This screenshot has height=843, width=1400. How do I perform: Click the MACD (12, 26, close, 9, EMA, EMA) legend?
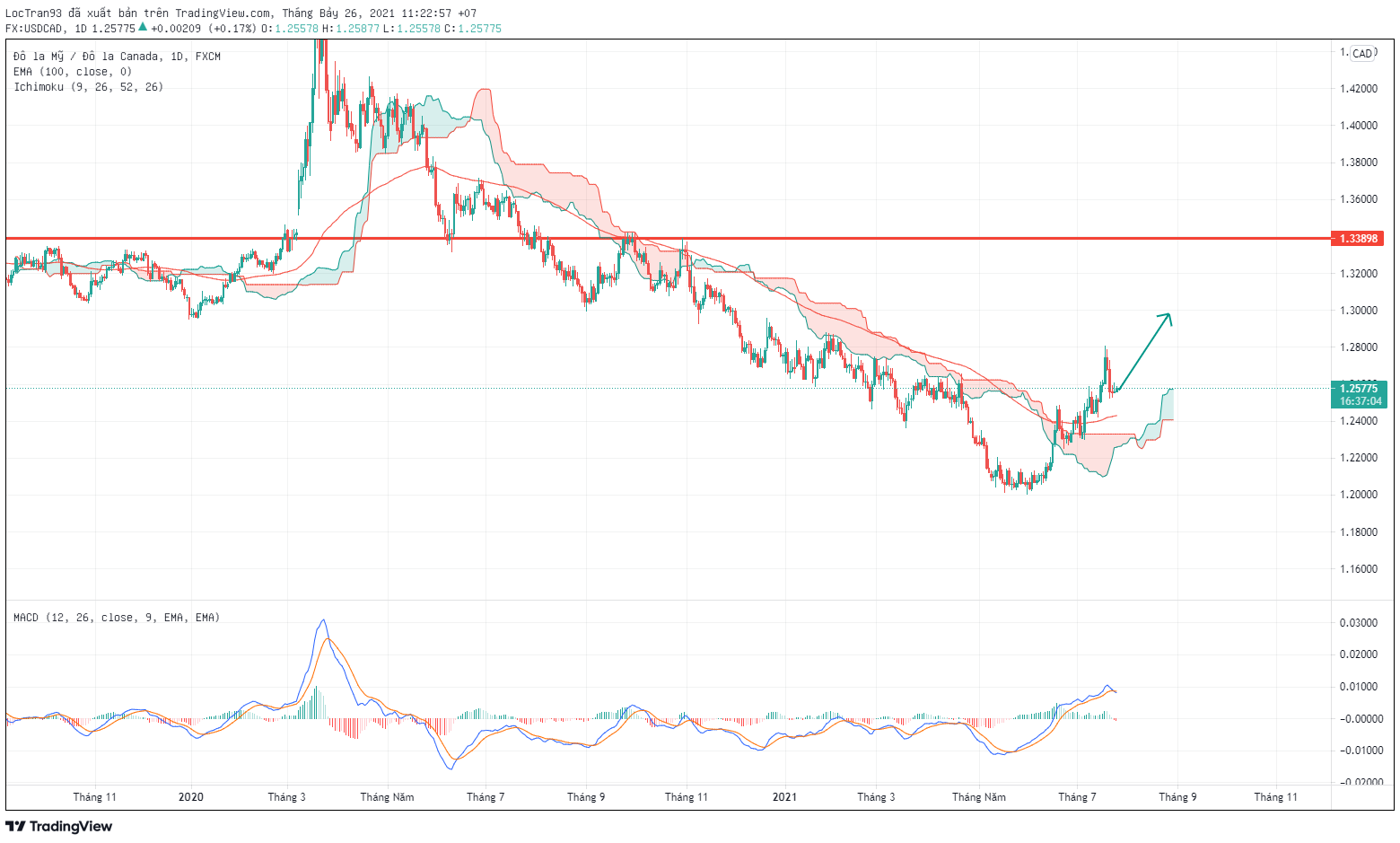point(117,618)
